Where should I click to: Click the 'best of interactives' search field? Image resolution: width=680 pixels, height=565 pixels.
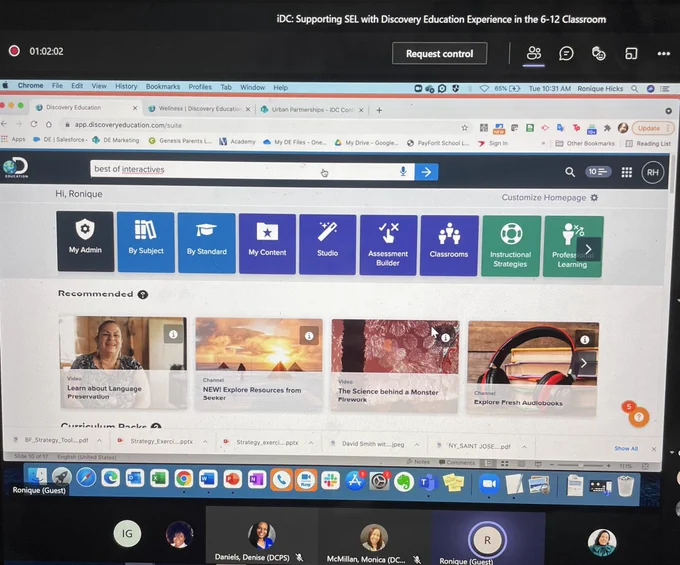click(x=243, y=170)
